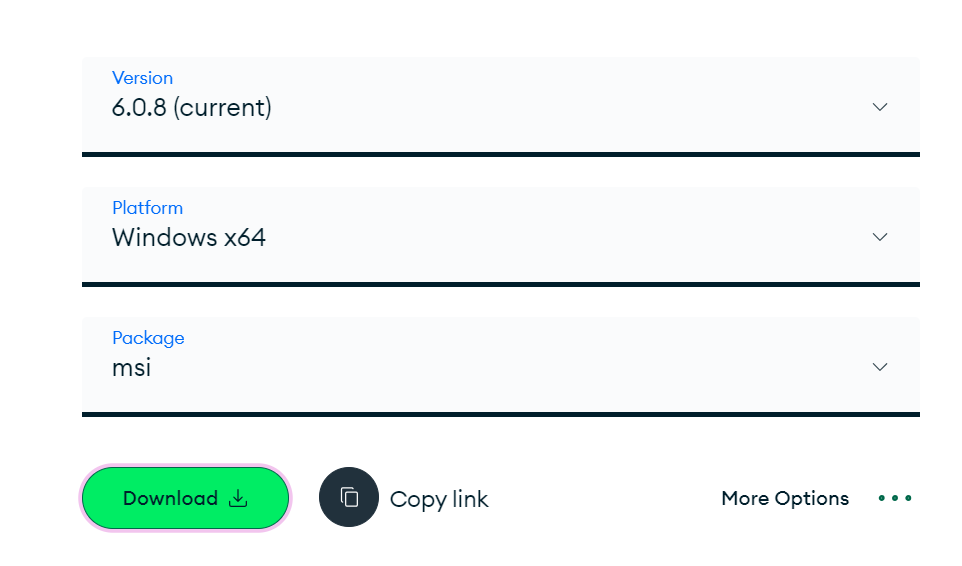The width and height of the screenshot is (962, 566).
Task: Select the 6.0.8 (current) version value
Action: [x=192, y=107]
